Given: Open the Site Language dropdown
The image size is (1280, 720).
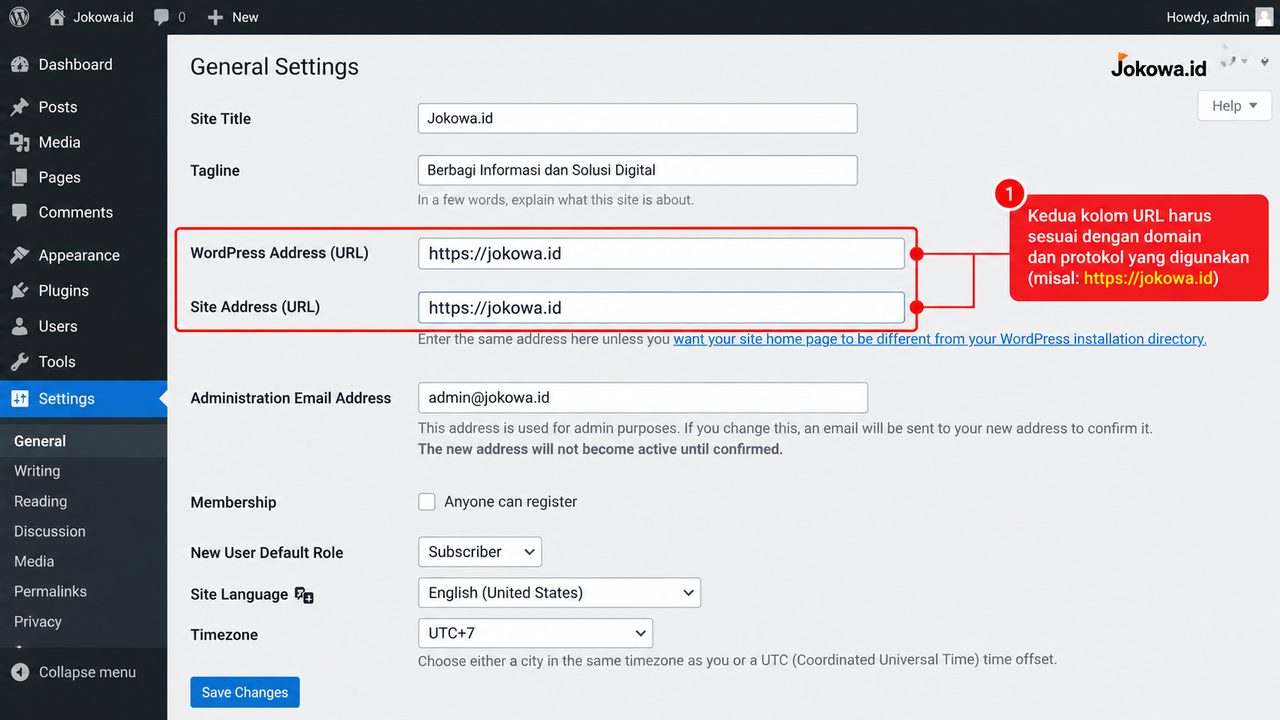Looking at the screenshot, I should pyautogui.click(x=559, y=593).
